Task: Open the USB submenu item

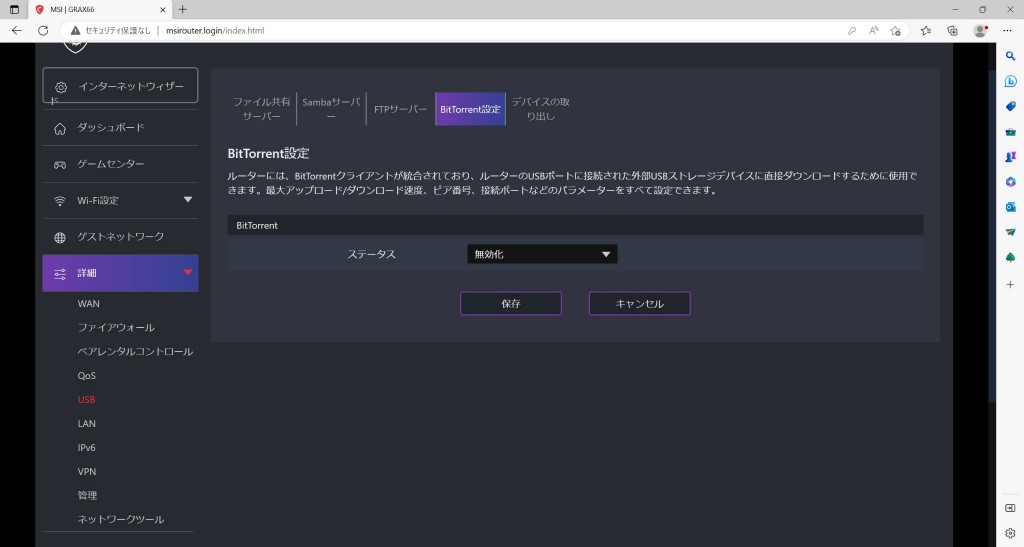Action: pos(86,399)
